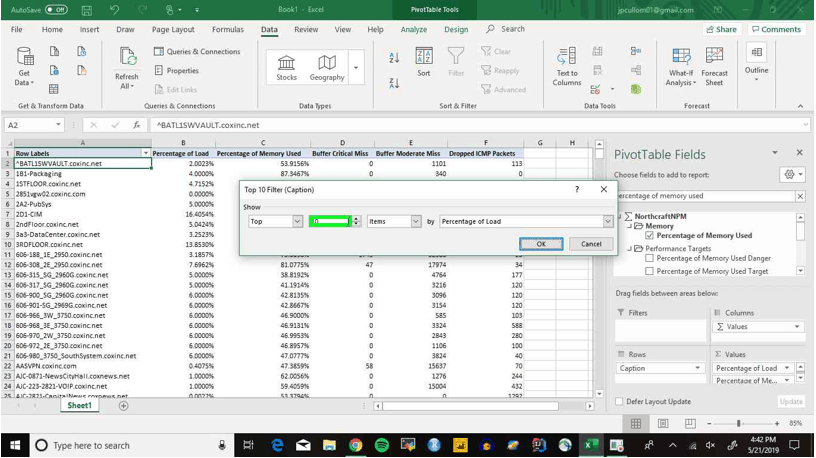The width and height of the screenshot is (816, 458).
Task: Click the Properties icon in Queries group
Action: click(159, 70)
